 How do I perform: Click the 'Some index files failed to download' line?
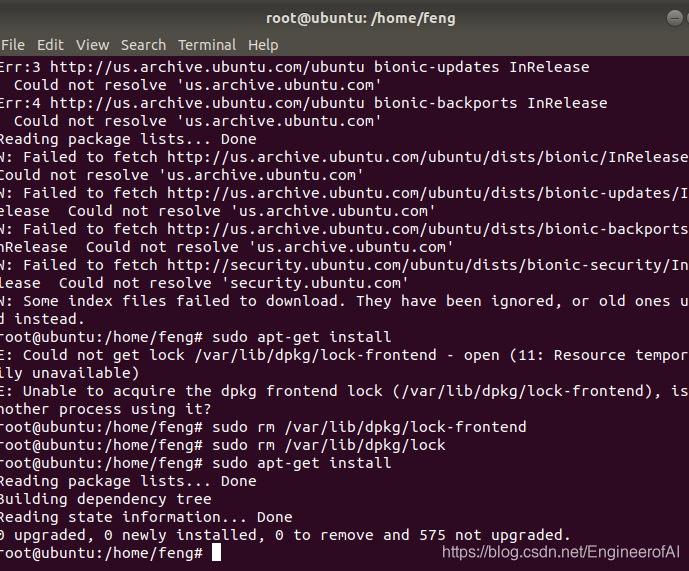344,302
